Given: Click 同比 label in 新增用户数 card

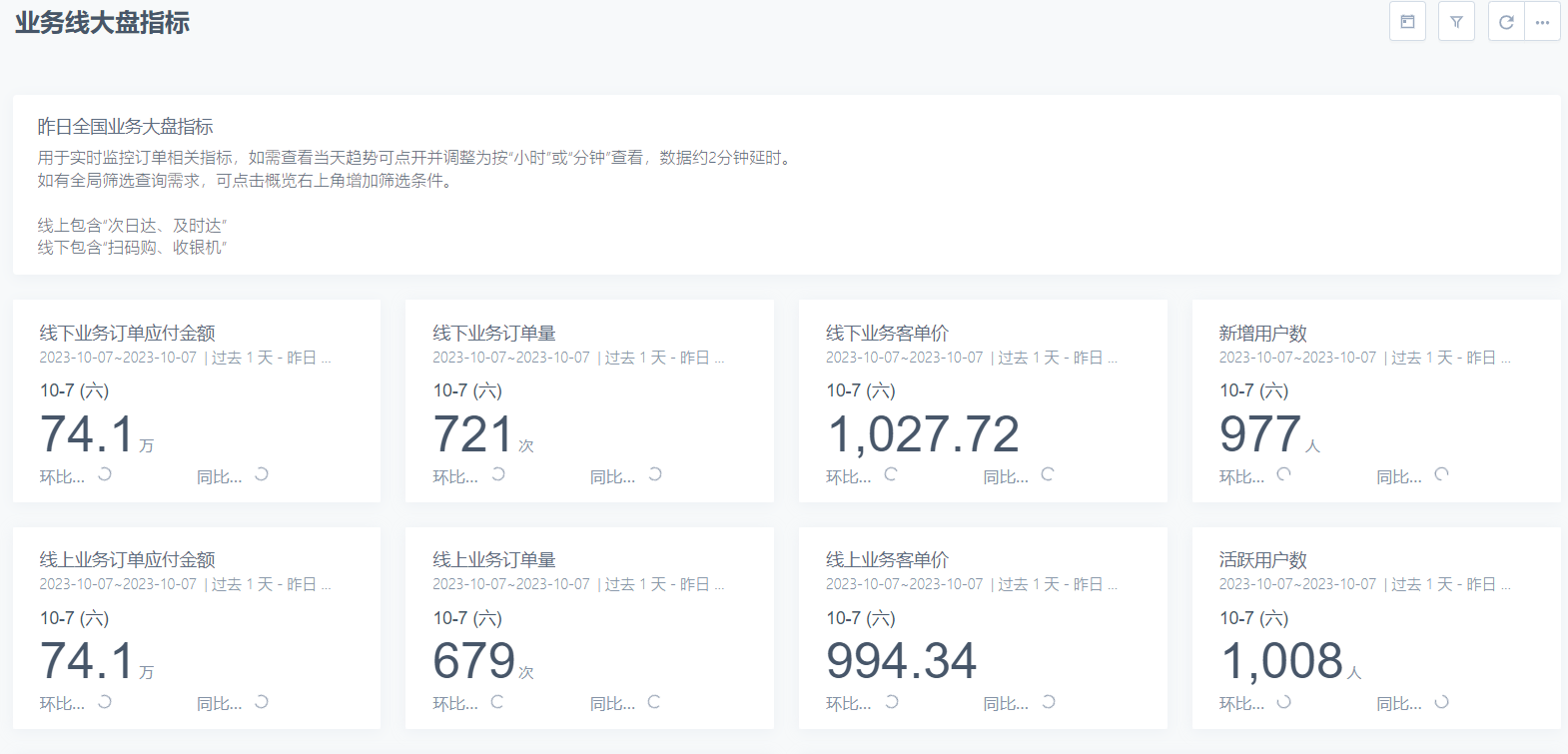Looking at the screenshot, I should click(x=1399, y=477).
